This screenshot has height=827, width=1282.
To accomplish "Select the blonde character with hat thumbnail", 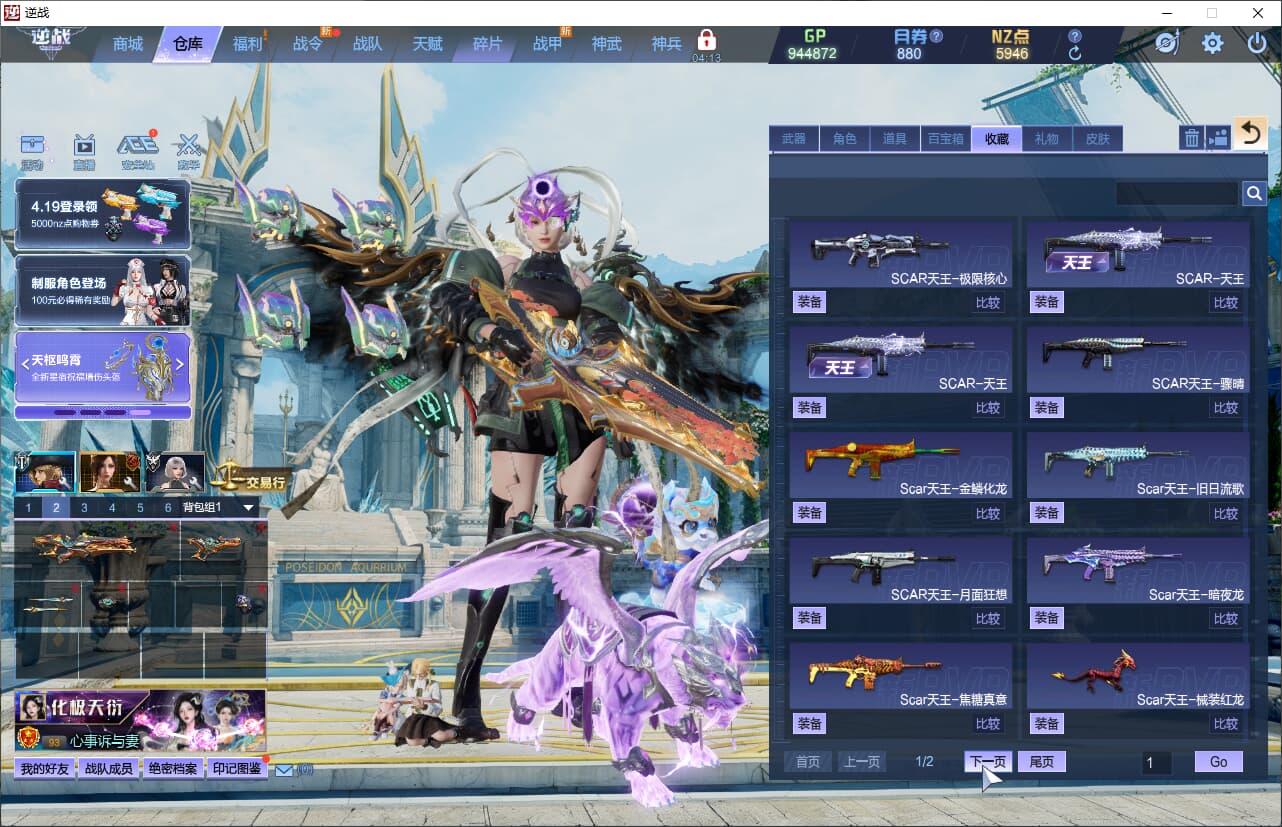I will (x=45, y=473).
